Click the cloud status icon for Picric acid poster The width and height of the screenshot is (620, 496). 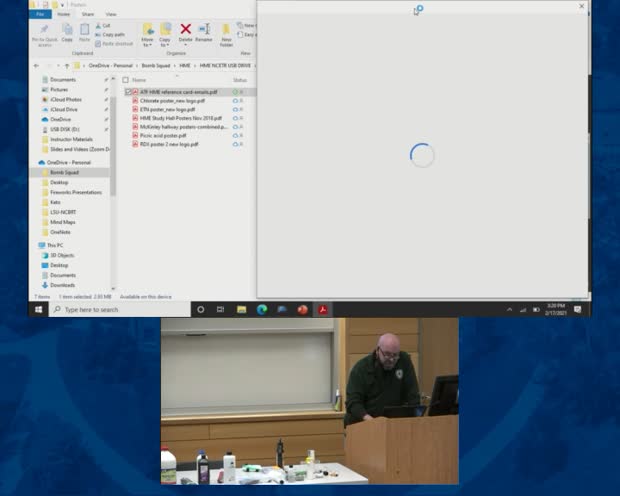[x=235, y=136]
